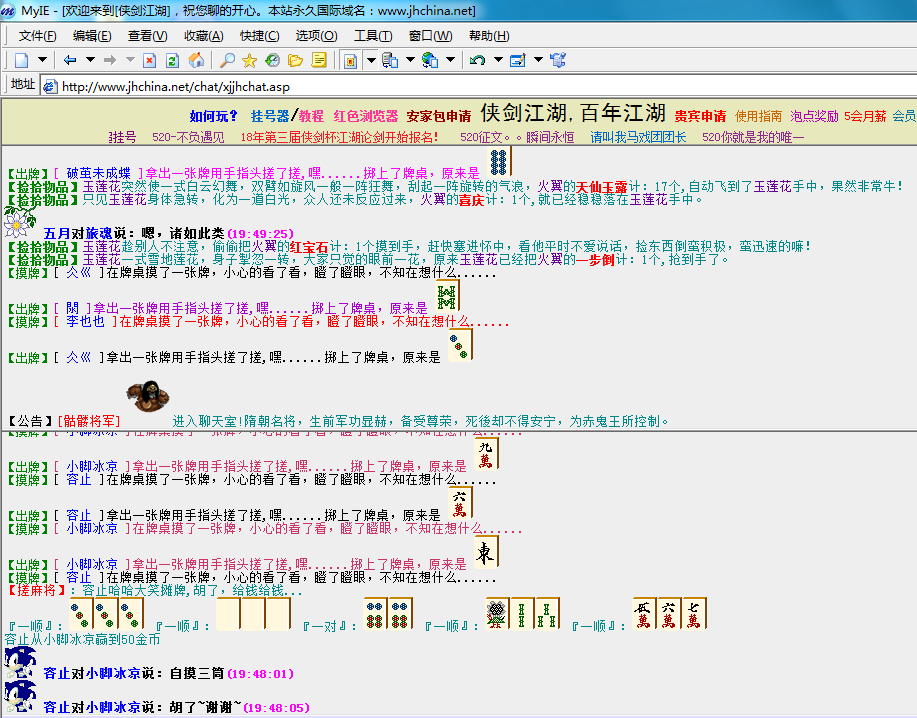Open the 使用指南 link

(x=758, y=116)
